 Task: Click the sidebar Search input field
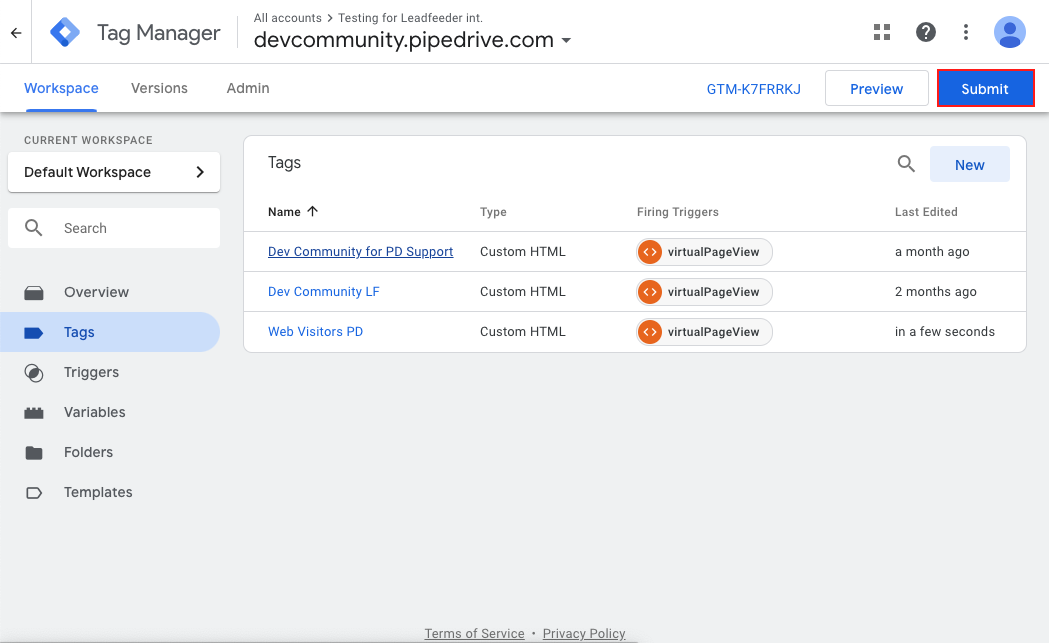(x=114, y=228)
